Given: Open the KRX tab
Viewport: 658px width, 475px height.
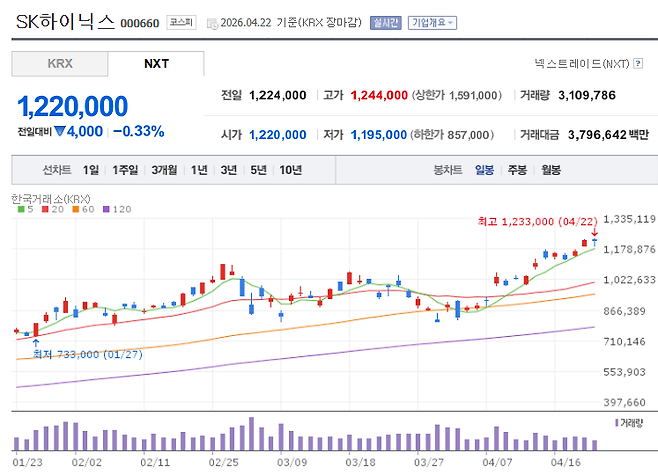Looking at the screenshot, I should click(x=60, y=64).
